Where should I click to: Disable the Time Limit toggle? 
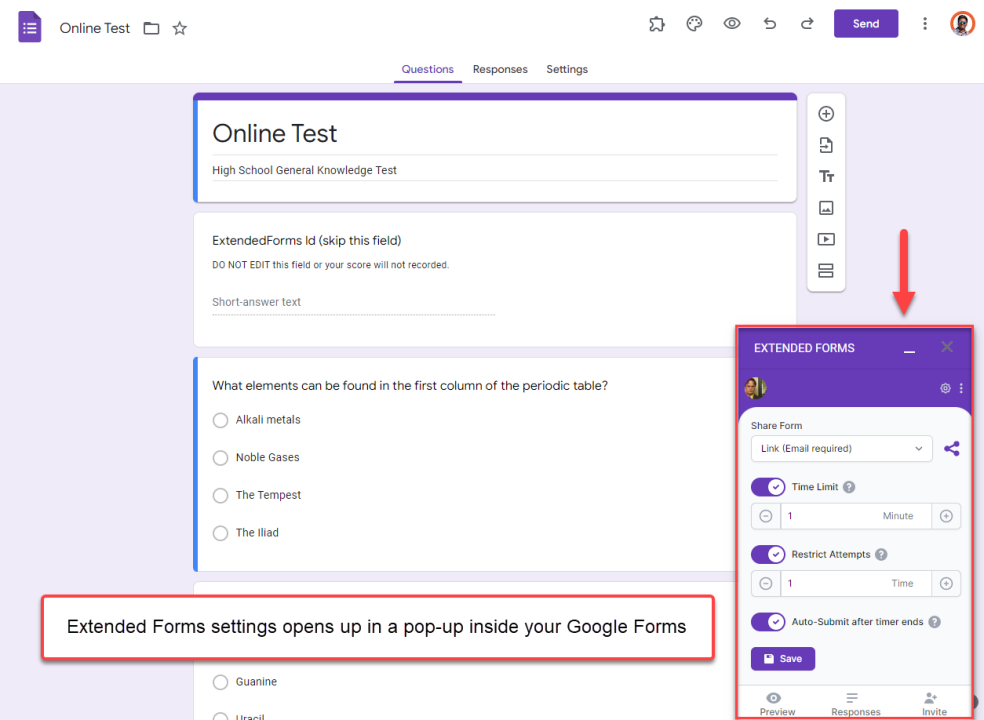pyautogui.click(x=768, y=487)
